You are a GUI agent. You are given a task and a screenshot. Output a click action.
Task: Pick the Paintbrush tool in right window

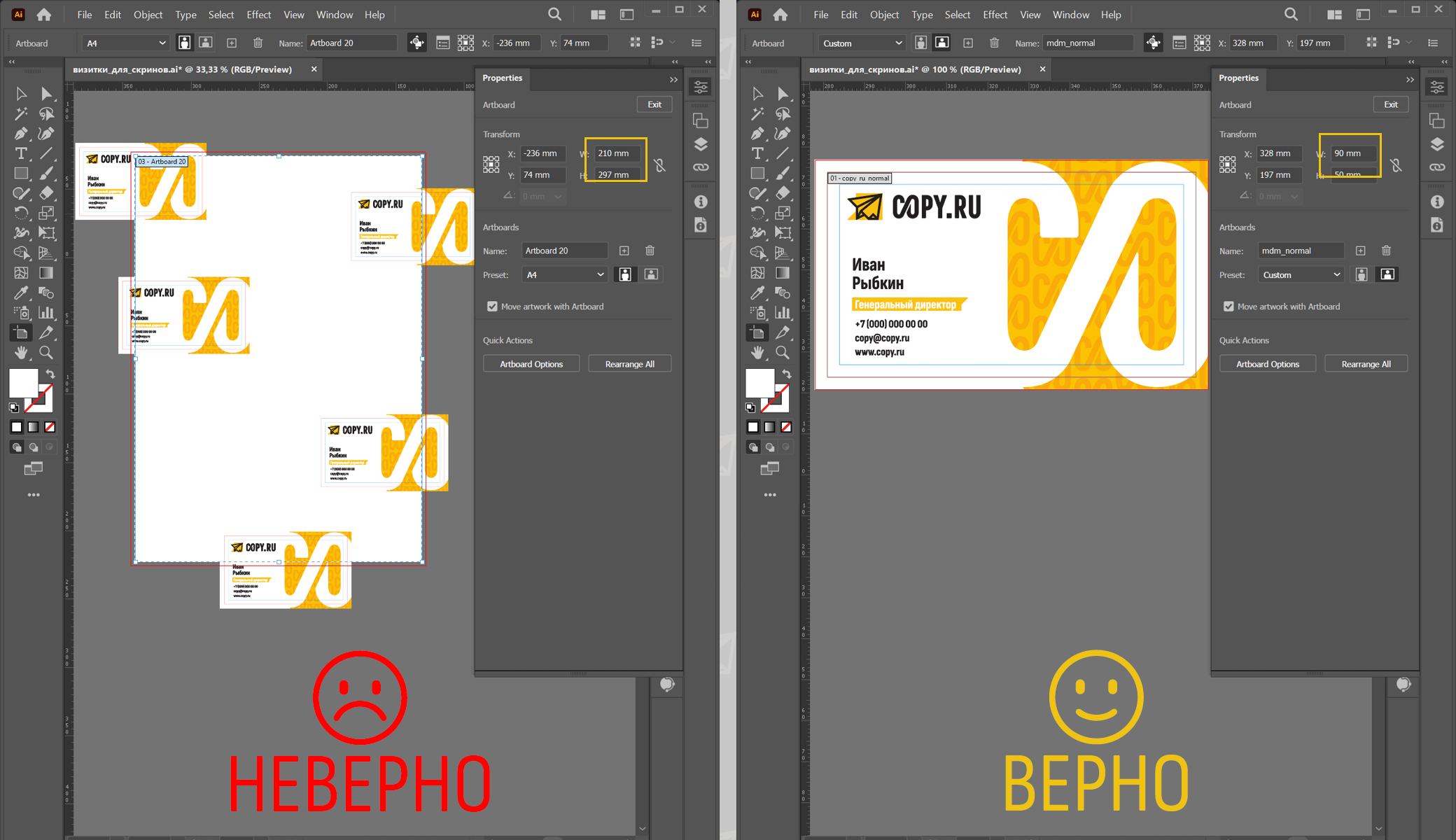[783, 173]
